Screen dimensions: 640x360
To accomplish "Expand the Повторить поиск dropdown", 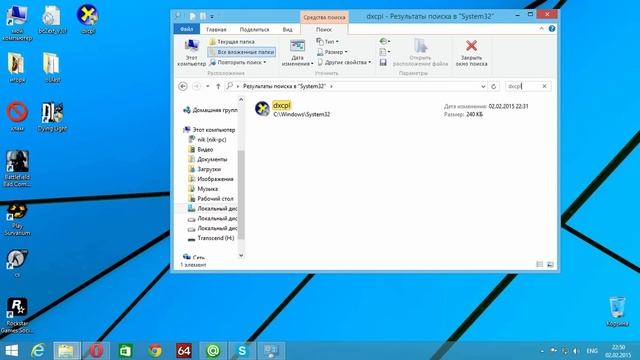I will 238,62.
